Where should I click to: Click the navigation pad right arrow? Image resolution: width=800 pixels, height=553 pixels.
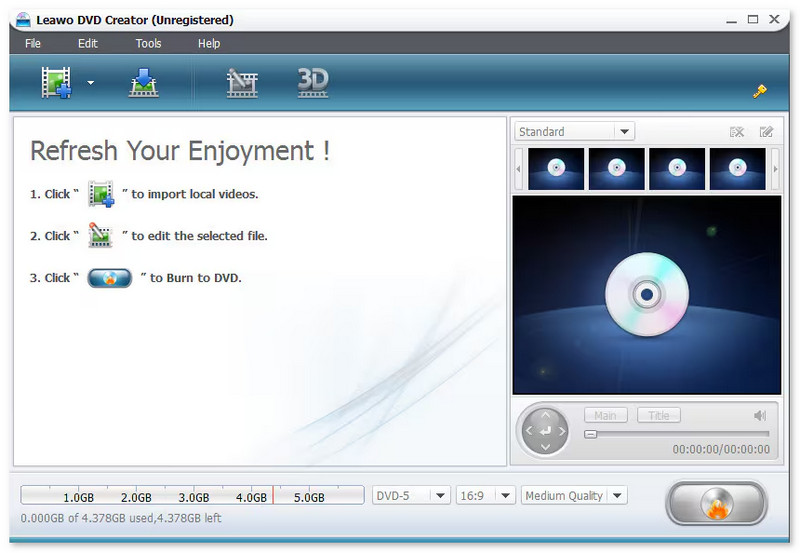pos(562,431)
